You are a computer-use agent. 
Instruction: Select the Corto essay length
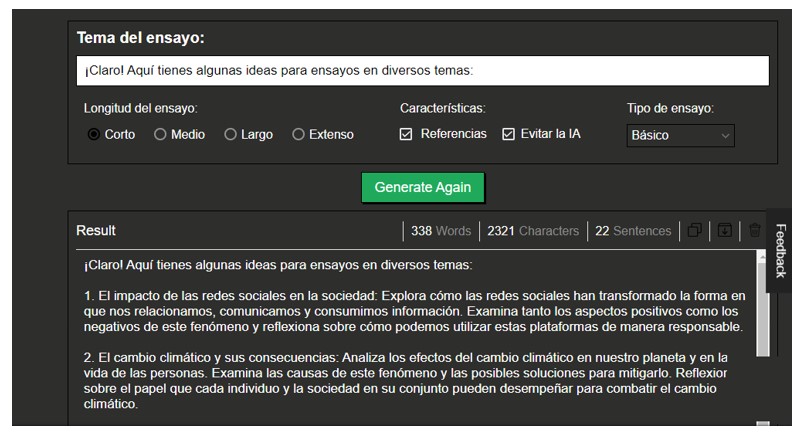[x=94, y=134]
